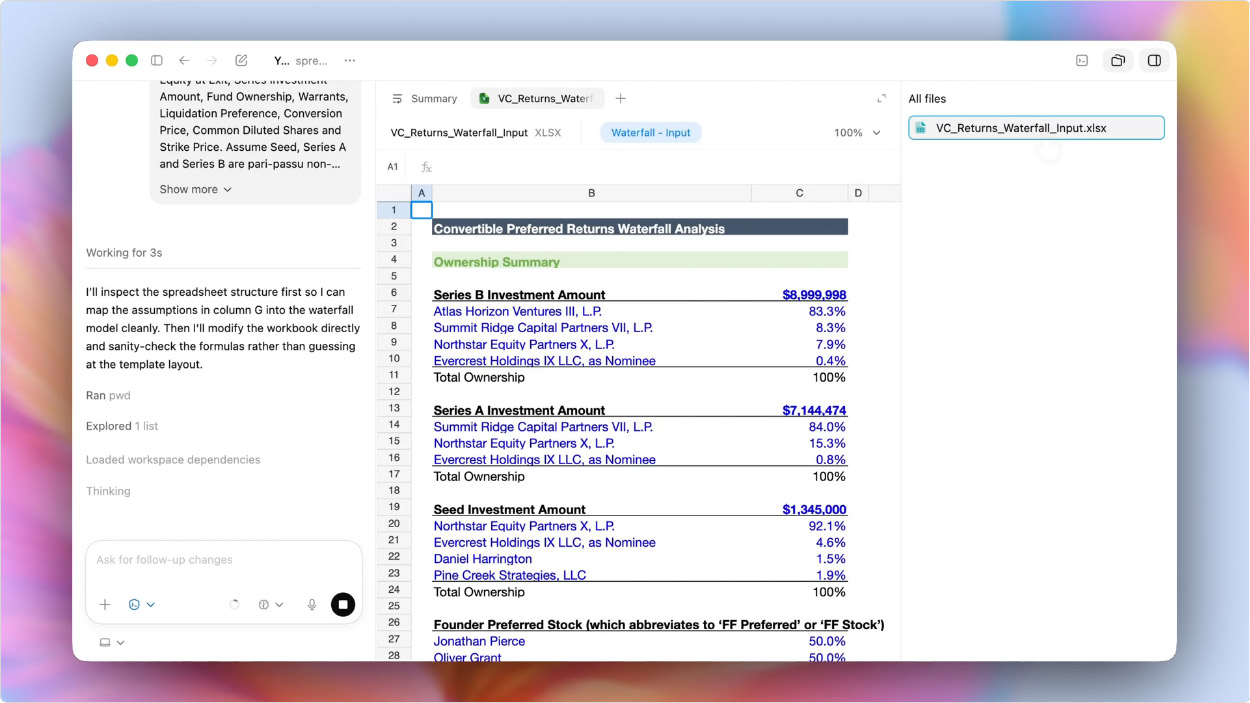Add a new tab with plus icon
1250x703 pixels.
pos(621,99)
